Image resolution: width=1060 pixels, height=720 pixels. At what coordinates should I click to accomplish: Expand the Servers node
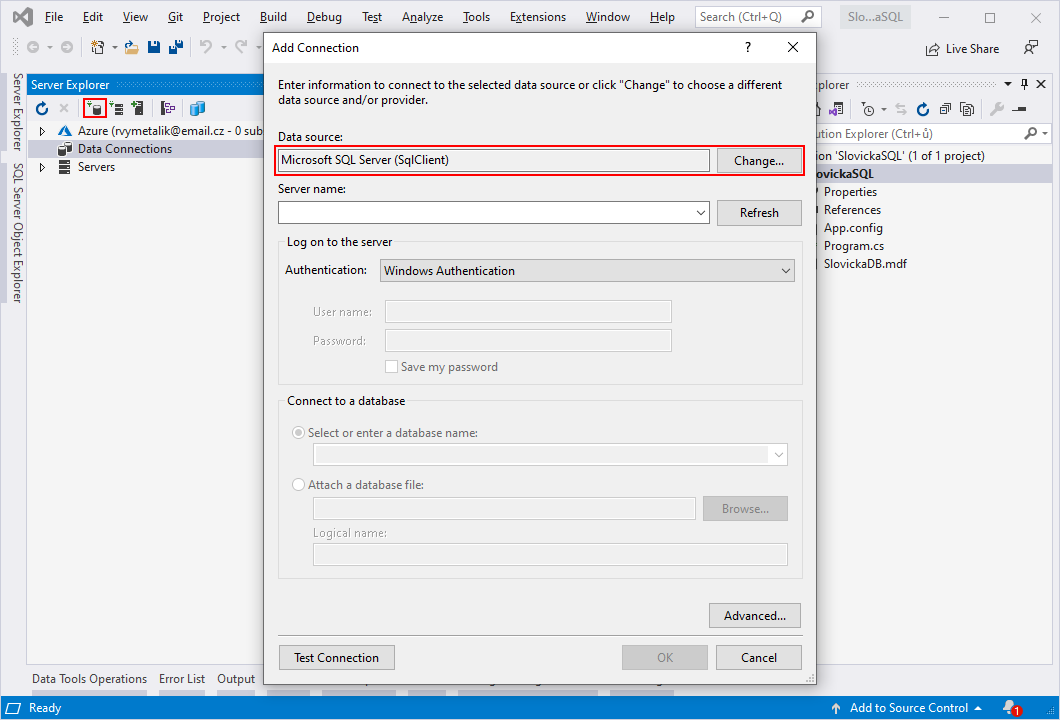[42, 167]
